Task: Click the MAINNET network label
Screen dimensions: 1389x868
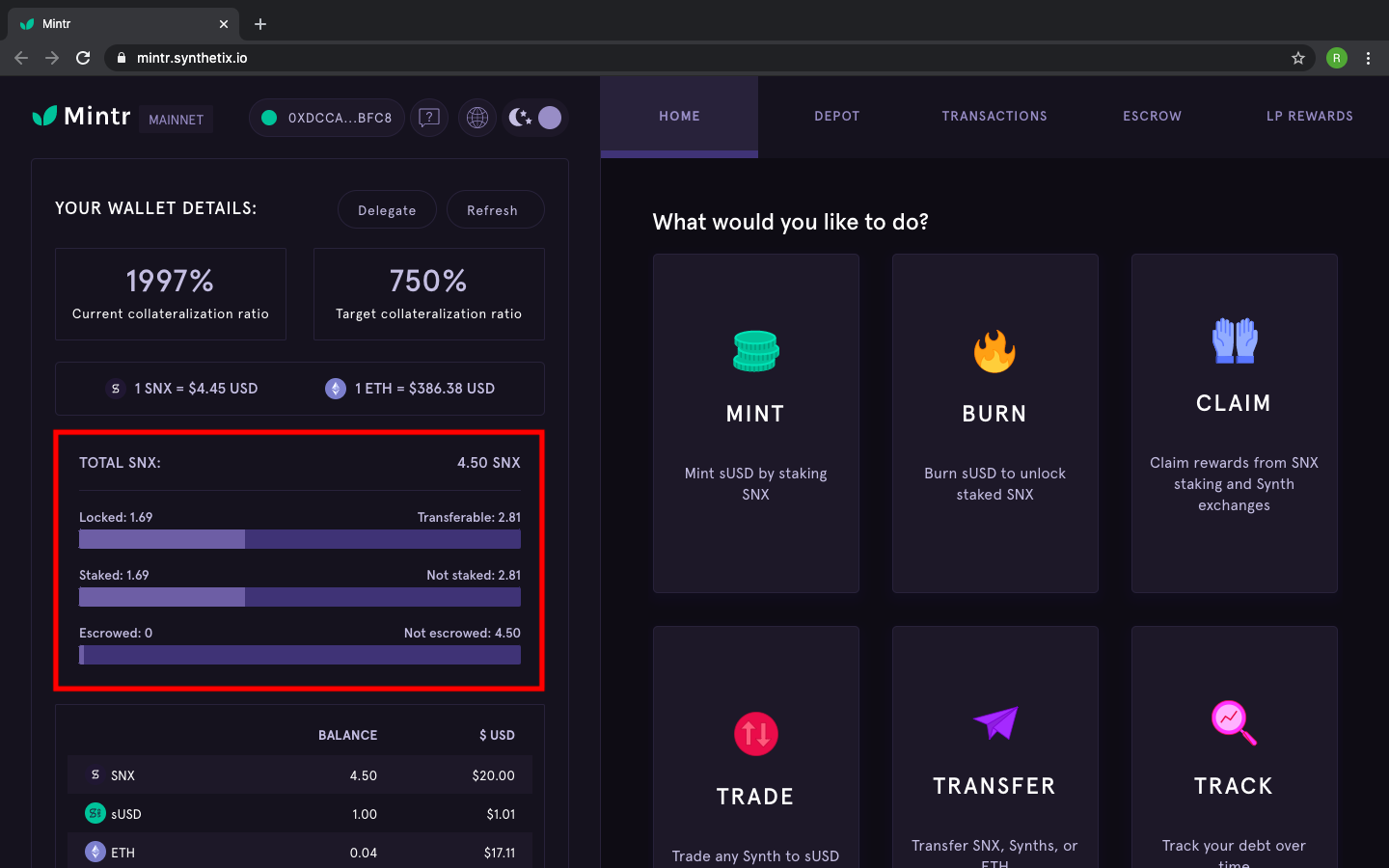Action: [176, 120]
